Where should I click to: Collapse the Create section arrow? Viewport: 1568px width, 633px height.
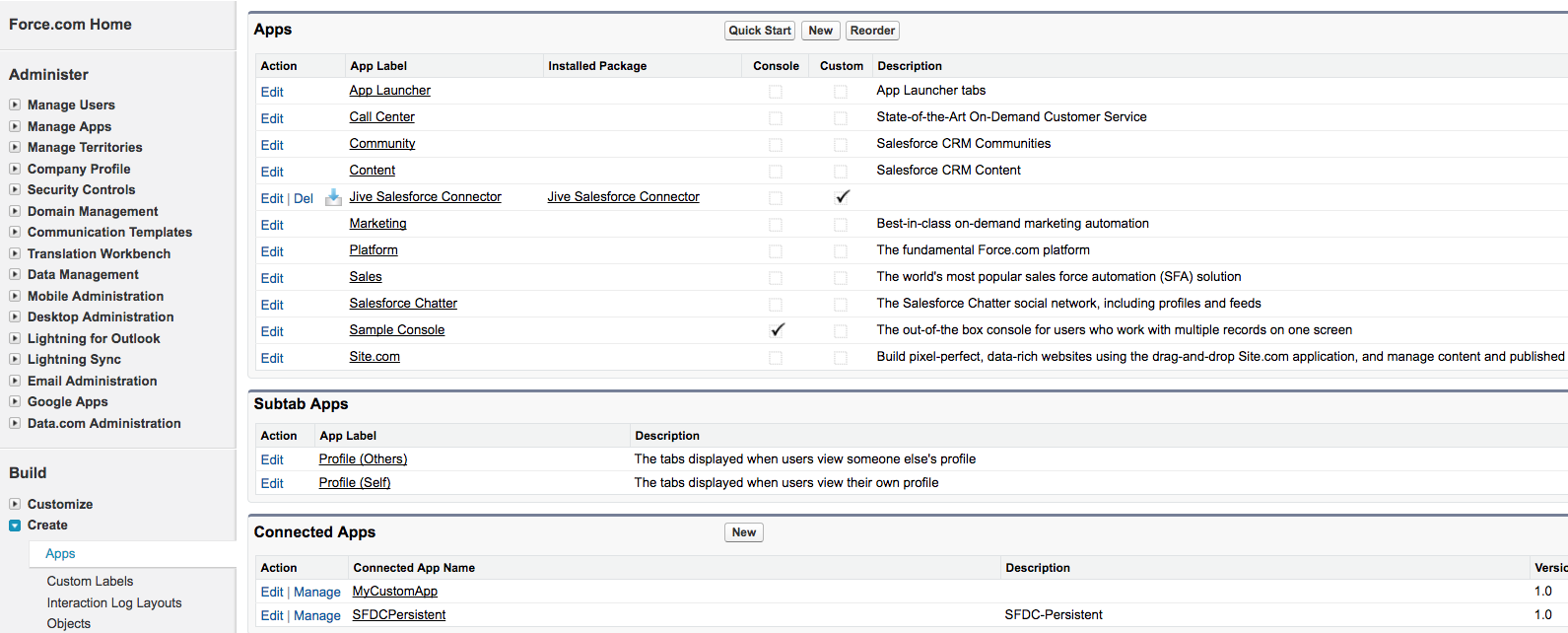pos(15,526)
